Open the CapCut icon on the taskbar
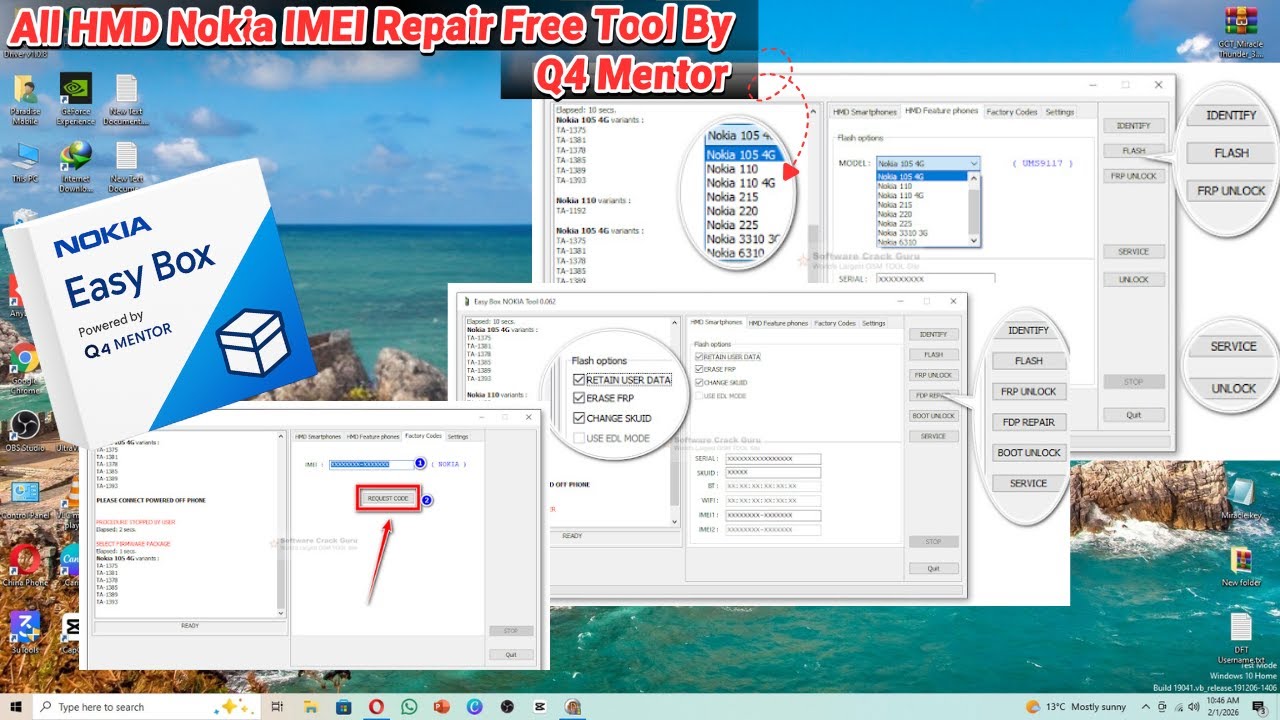 tap(540, 706)
